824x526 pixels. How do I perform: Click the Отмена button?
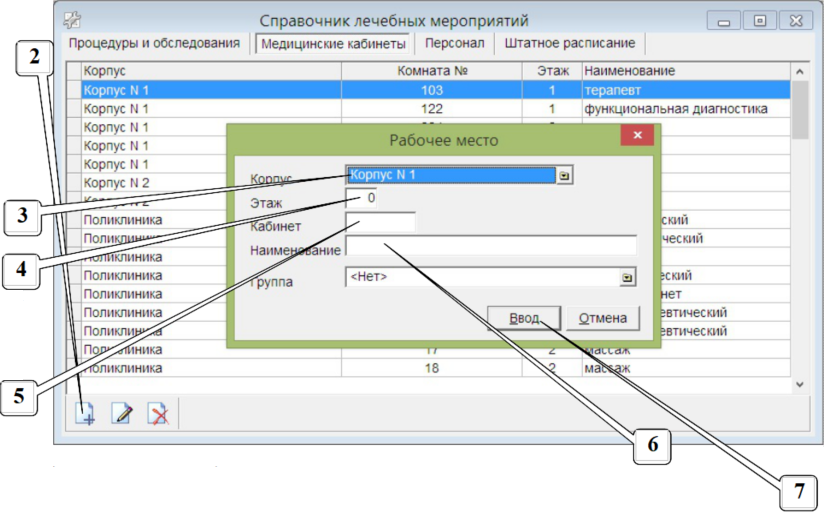pyautogui.click(x=603, y=318)
